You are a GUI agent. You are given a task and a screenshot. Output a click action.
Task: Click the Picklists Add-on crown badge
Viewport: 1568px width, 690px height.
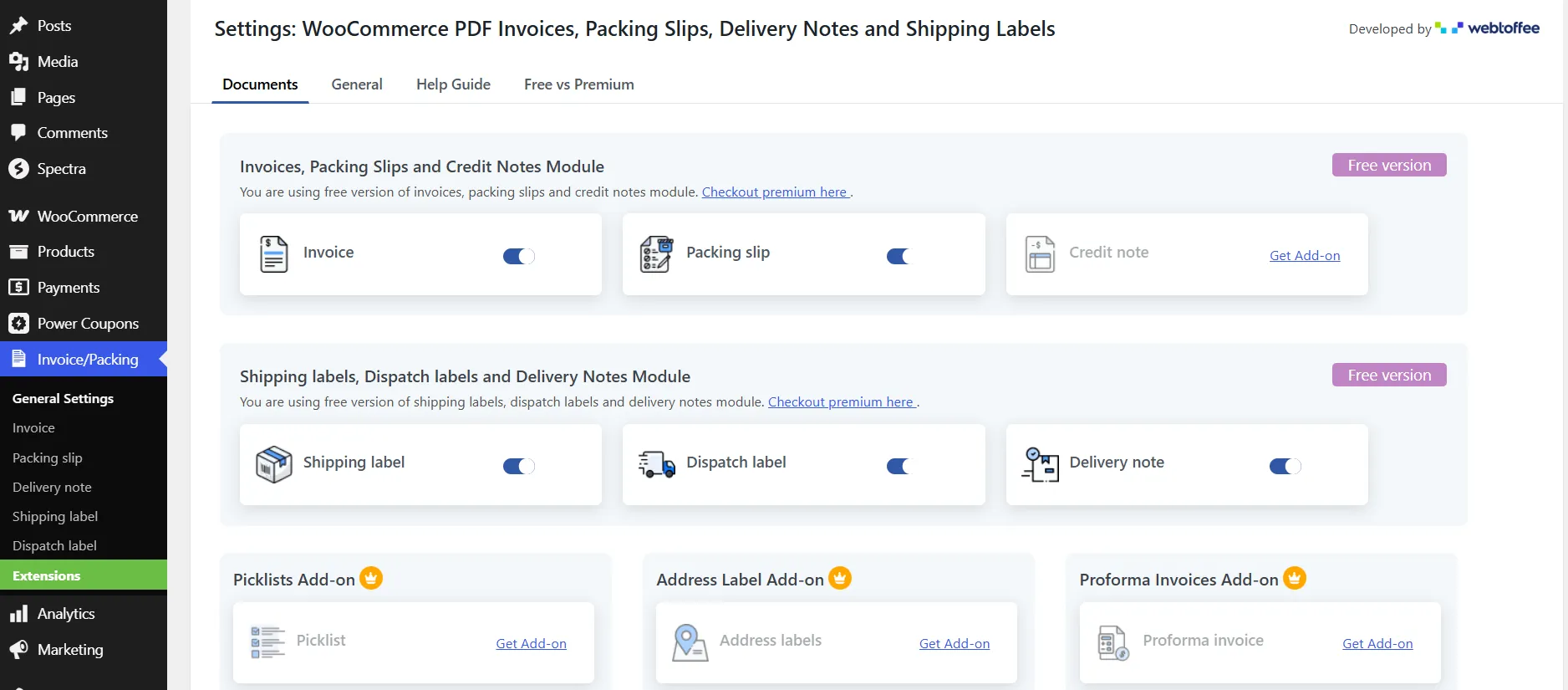pos(371,578)
